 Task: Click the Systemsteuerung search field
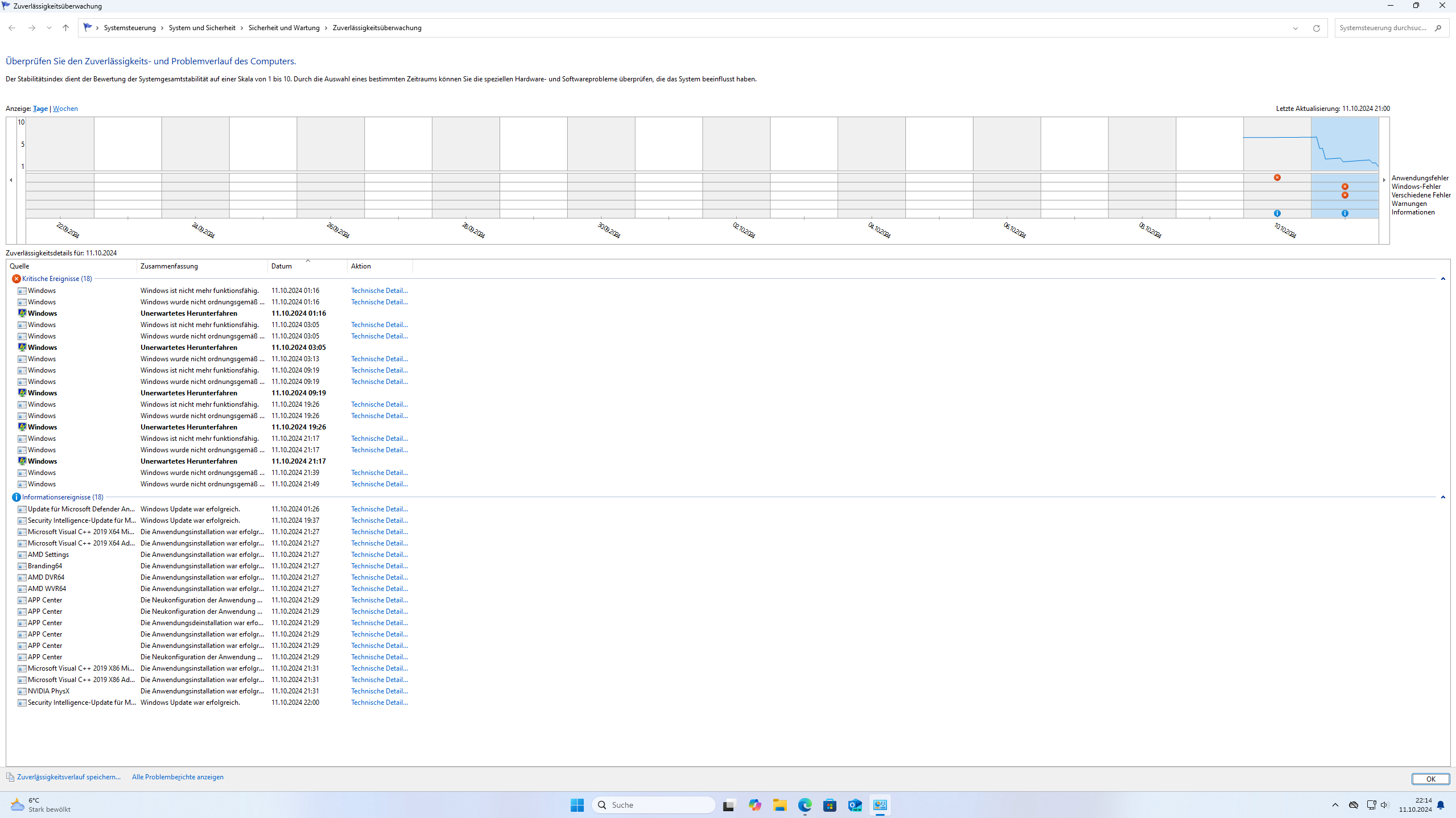1383,28
